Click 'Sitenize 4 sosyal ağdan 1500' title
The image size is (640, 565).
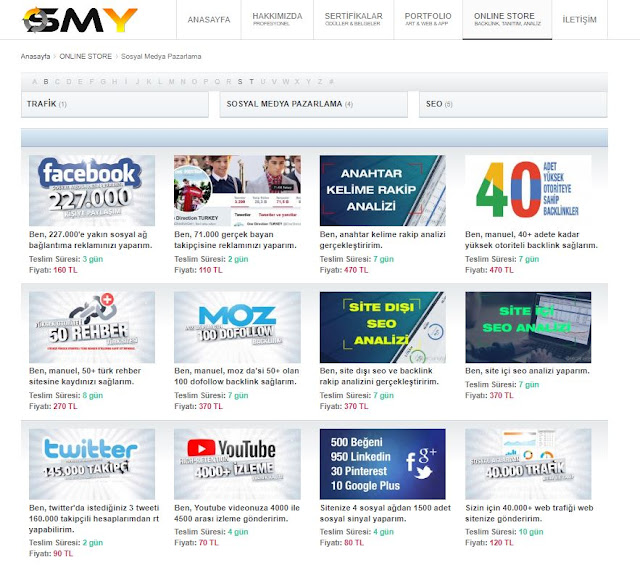coord(385,513)
